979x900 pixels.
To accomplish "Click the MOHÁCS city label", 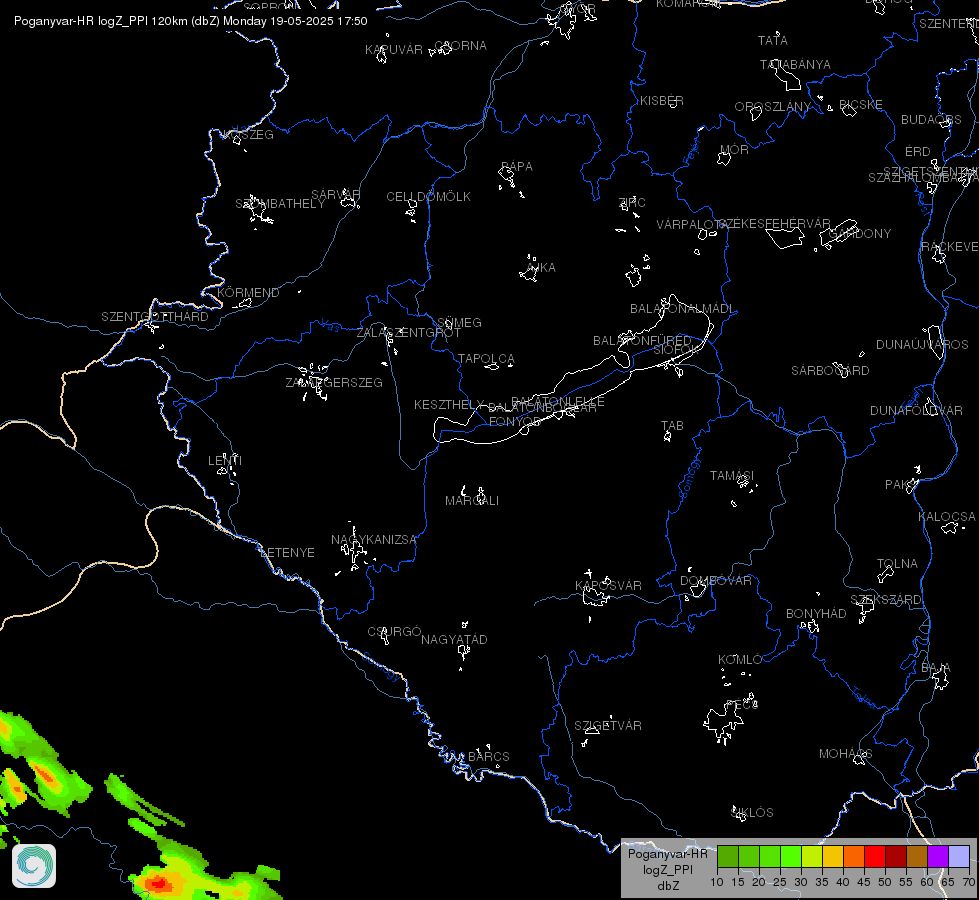I will point(845,754).
